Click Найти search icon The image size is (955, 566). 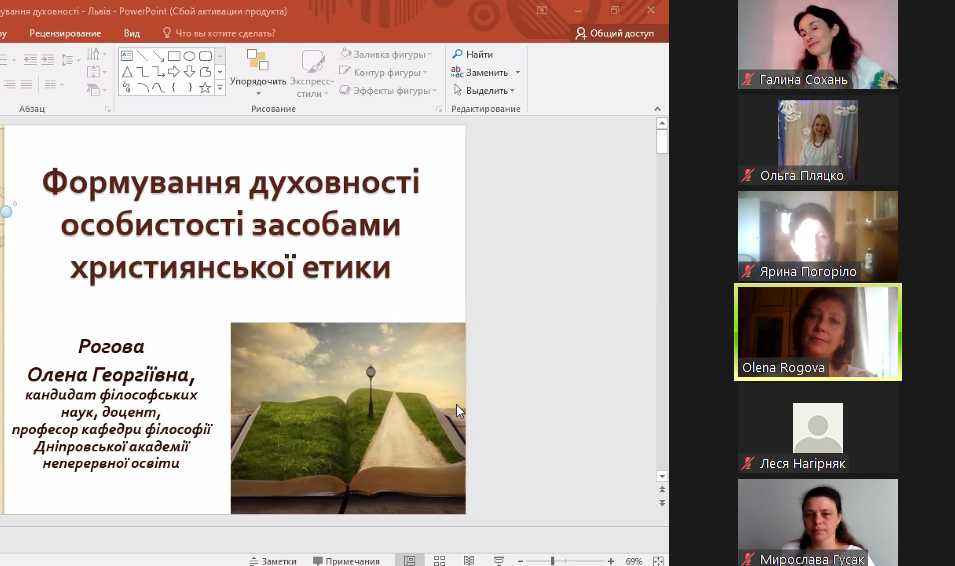(457, 54)
